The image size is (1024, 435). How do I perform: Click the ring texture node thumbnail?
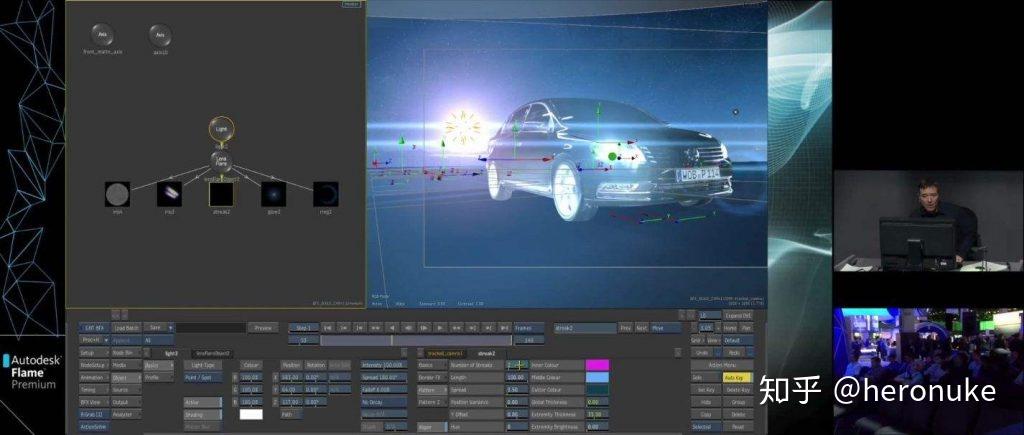click(326, 194)
